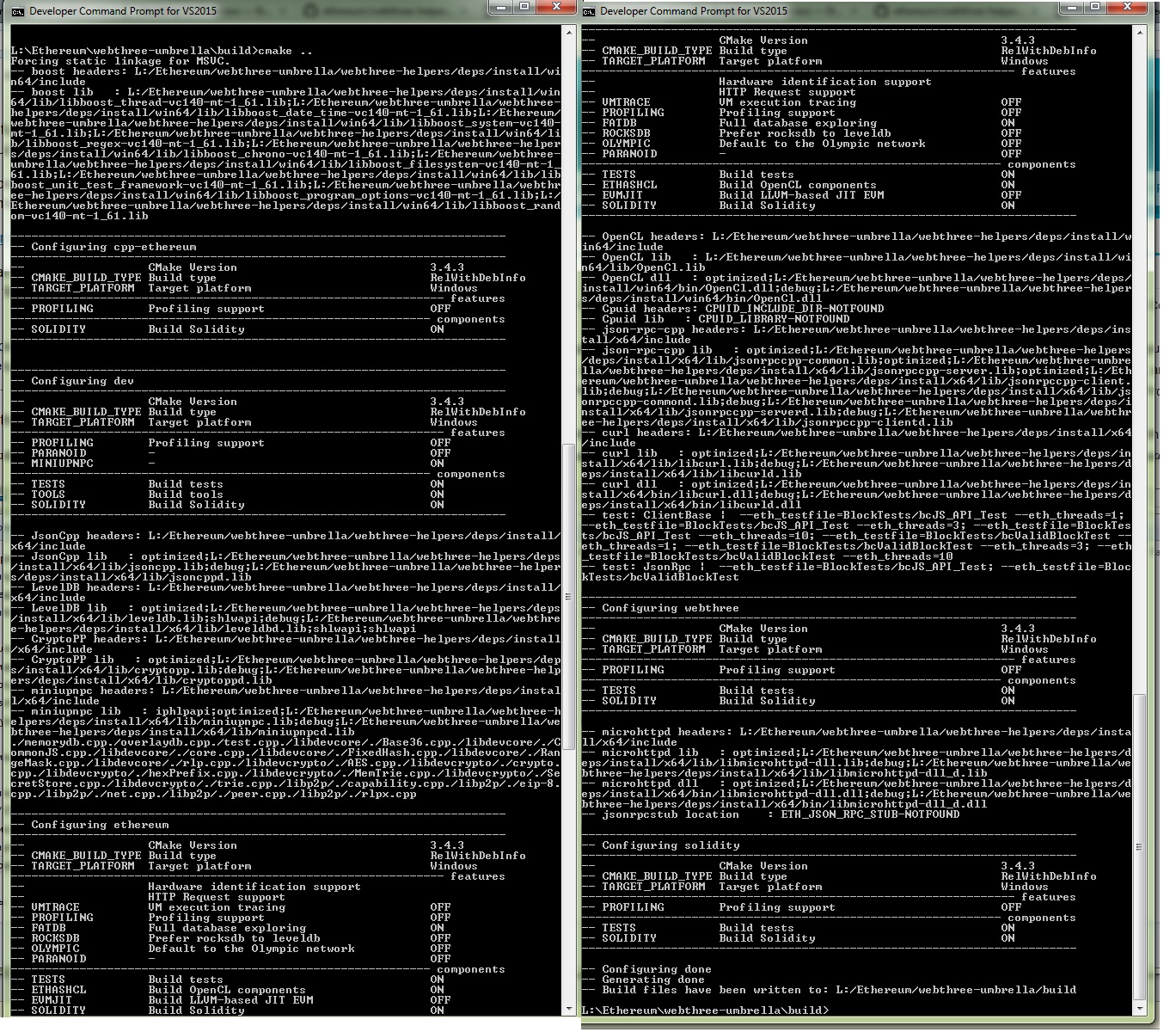Click 'Cpuid headers: CPUID_INCLUDE_DIR-NOTFOUND' line
This screenshot has width=1176, height=1032.
tap(733, 309)
